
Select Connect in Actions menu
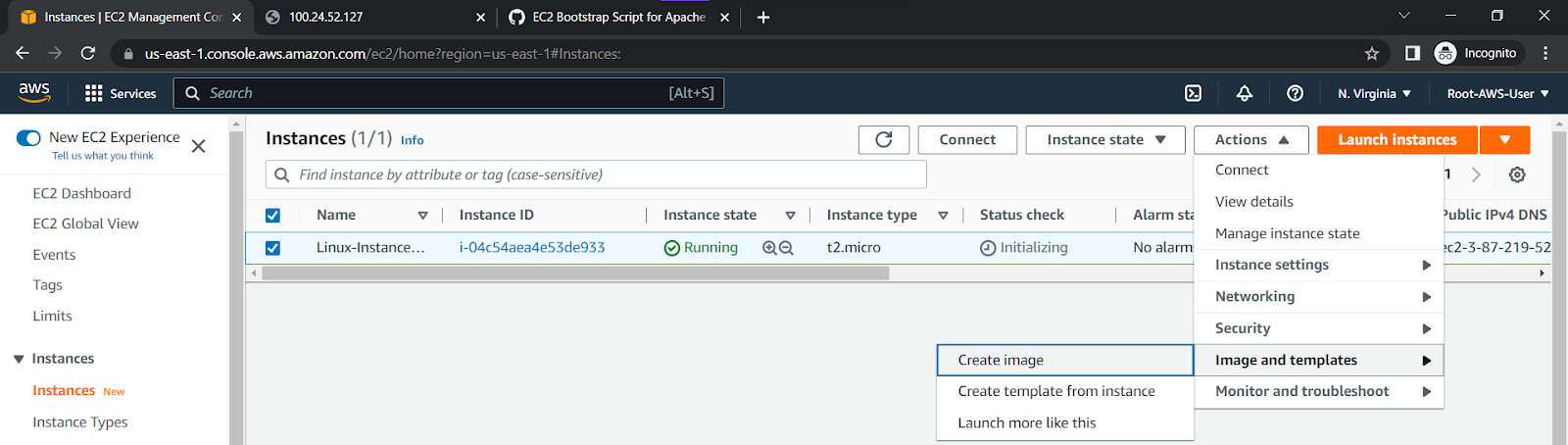coord(1319,170)
